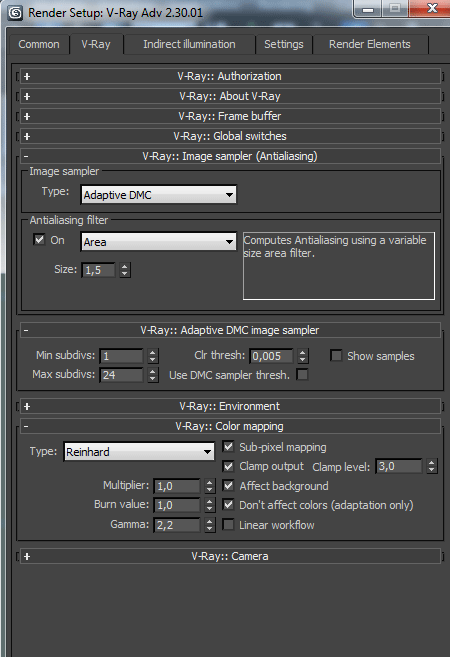450x657 pixels.
Task: Open the Indirect illumination tab
Action: [x=189, y=44]
